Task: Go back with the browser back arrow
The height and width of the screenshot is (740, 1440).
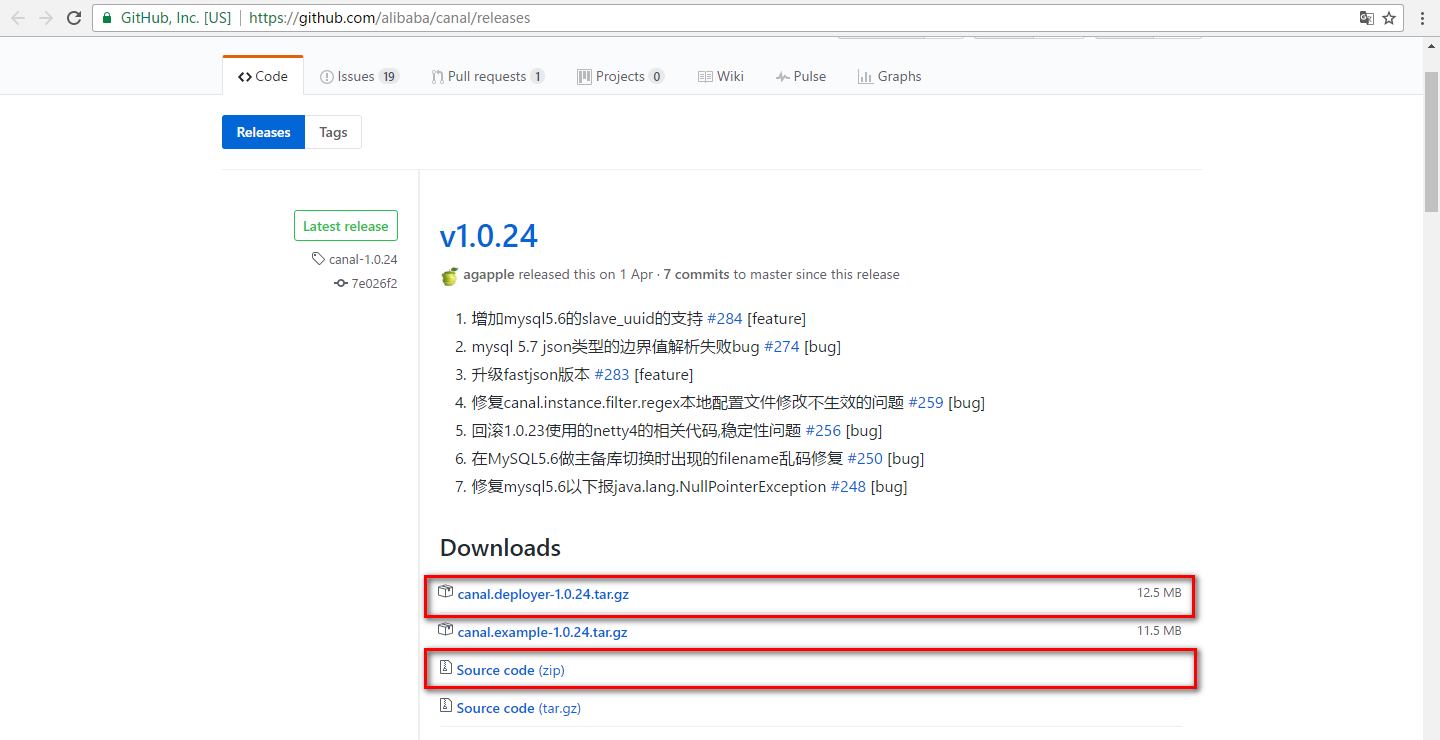Action: tap(18, 18)
